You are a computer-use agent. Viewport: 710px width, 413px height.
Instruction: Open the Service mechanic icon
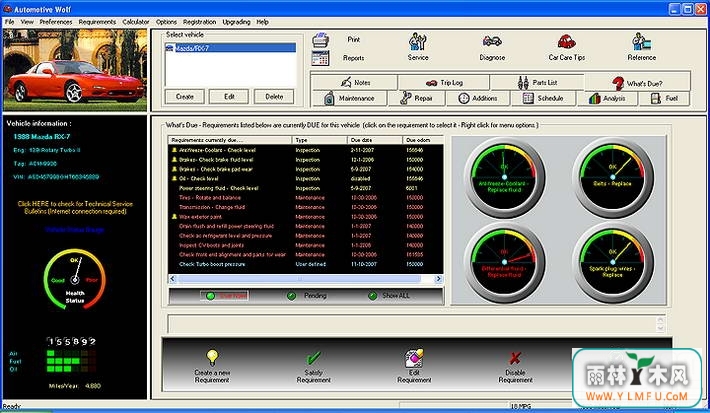pyautogui.click(x=417, y=42)
